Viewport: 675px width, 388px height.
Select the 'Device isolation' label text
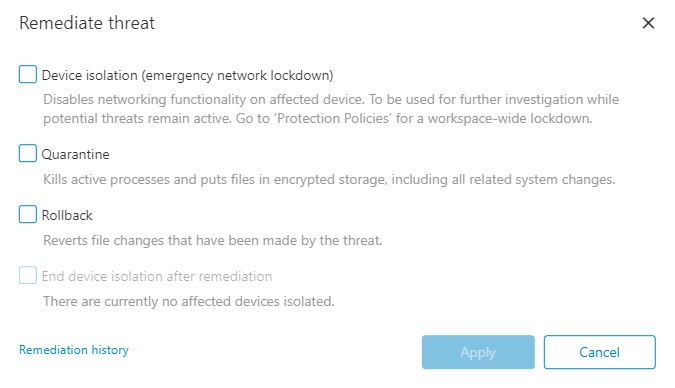click(x=90, y=75)
